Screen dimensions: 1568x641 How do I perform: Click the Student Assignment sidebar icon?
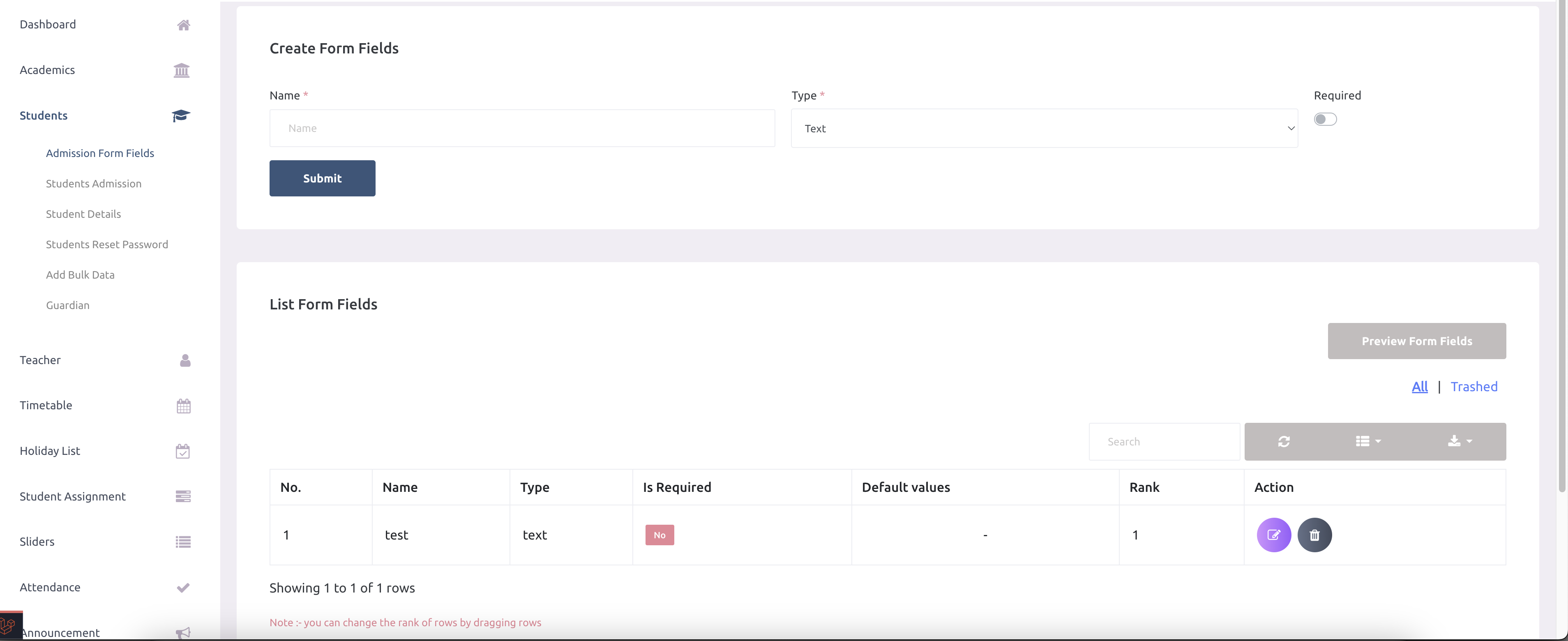tap(183, 496)
